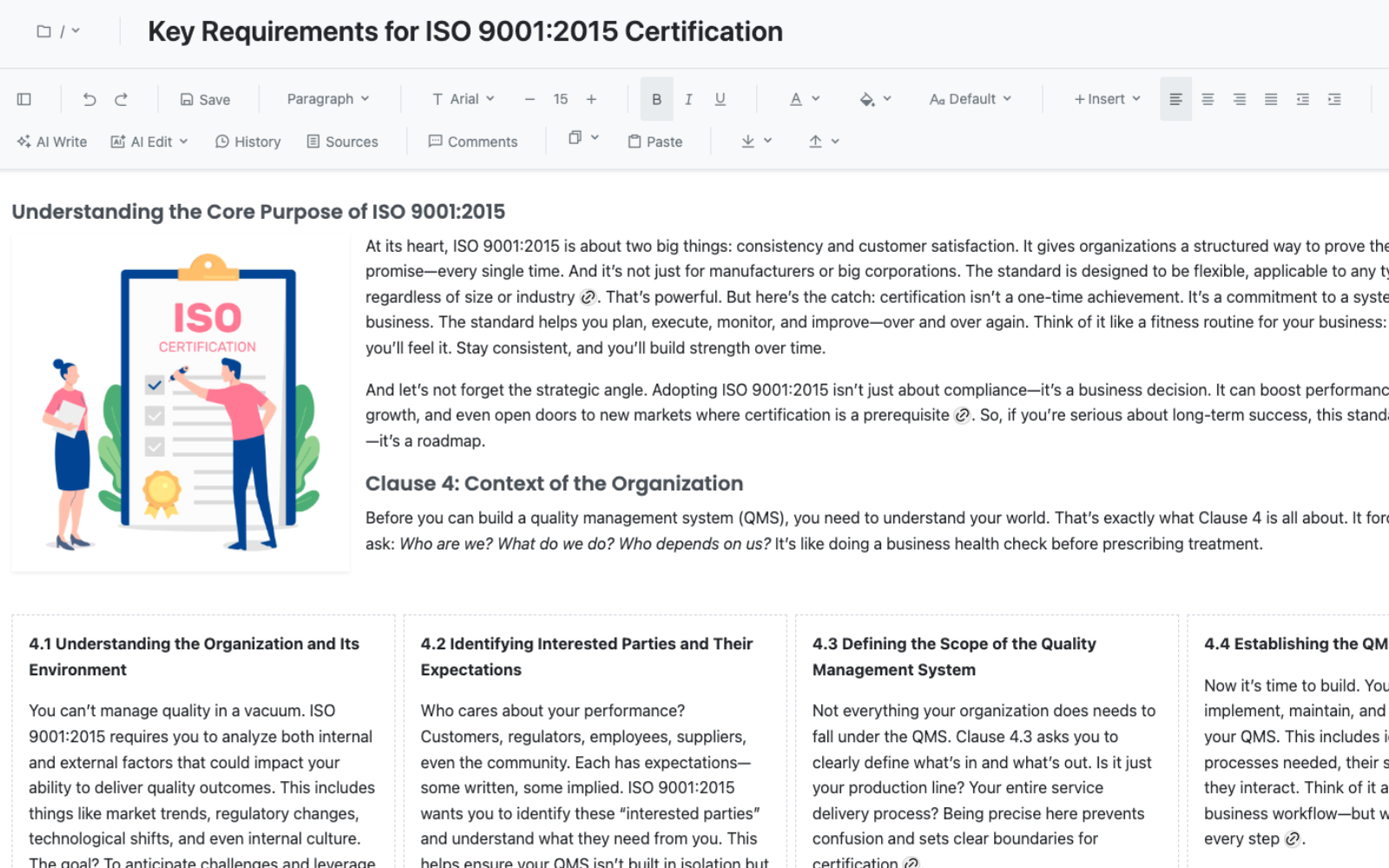Open the Sources panel
The height and width of the screenshot is (868, 1389).
[x=343, y=141]
